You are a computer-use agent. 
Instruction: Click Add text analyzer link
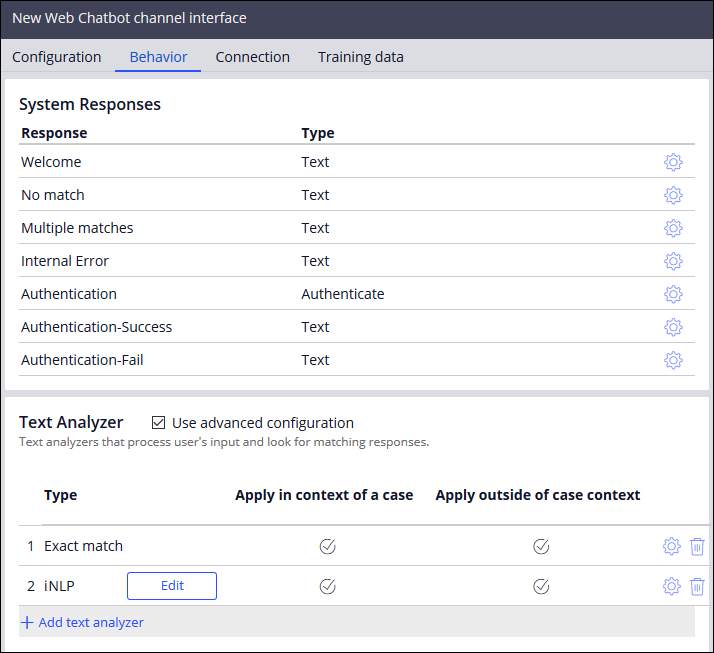click(82, 622)
